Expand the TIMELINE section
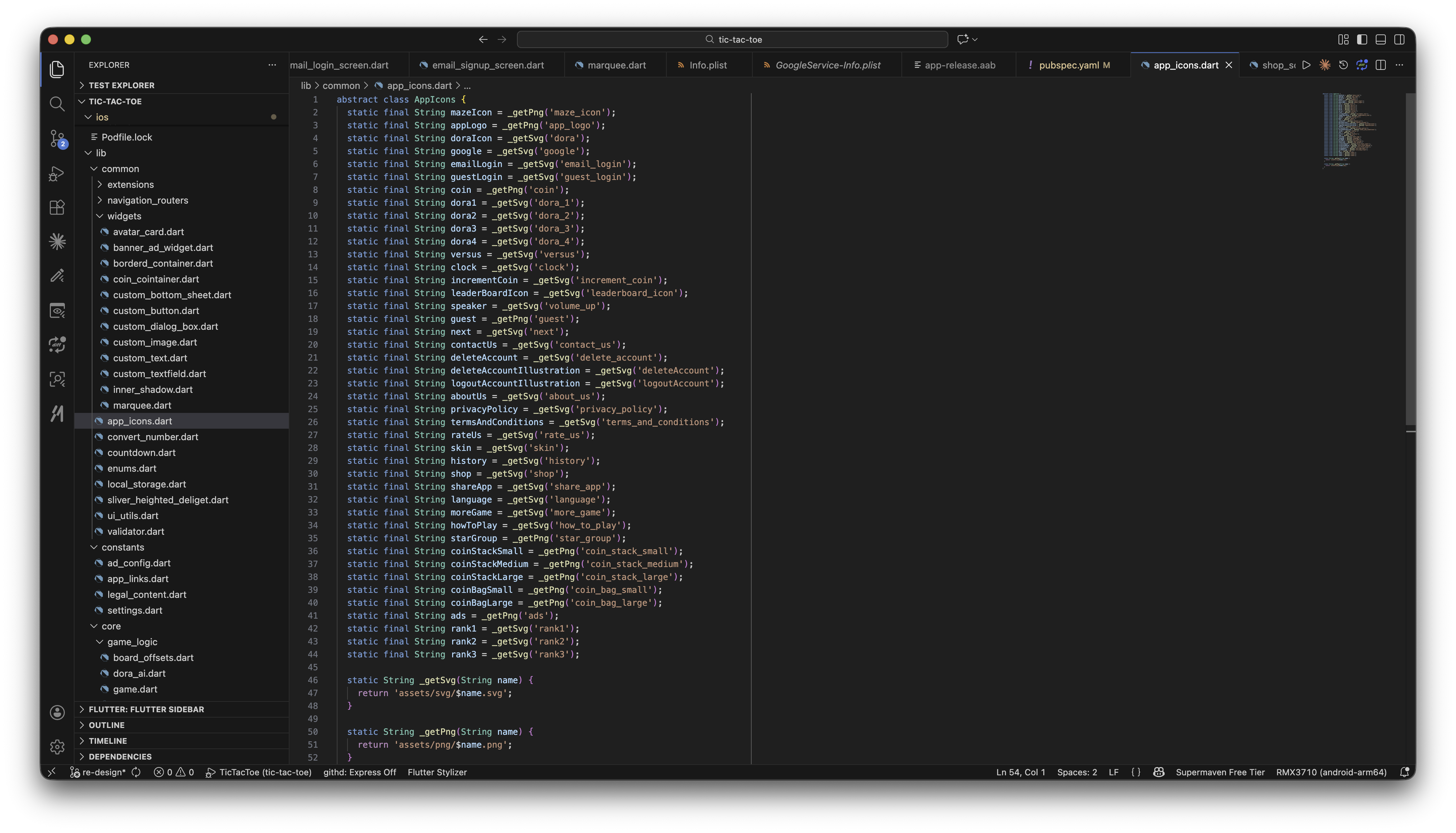Image resolution: width=1456 pixels, height=833 pixels. click(x=182, y=741)
